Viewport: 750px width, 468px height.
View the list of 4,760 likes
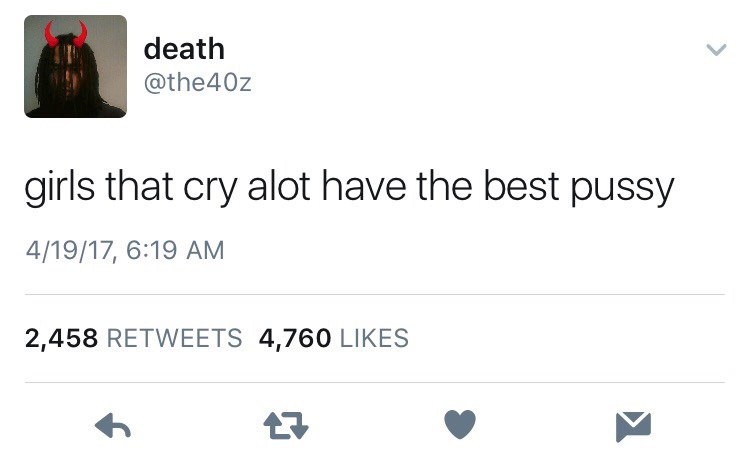(334, 338)
